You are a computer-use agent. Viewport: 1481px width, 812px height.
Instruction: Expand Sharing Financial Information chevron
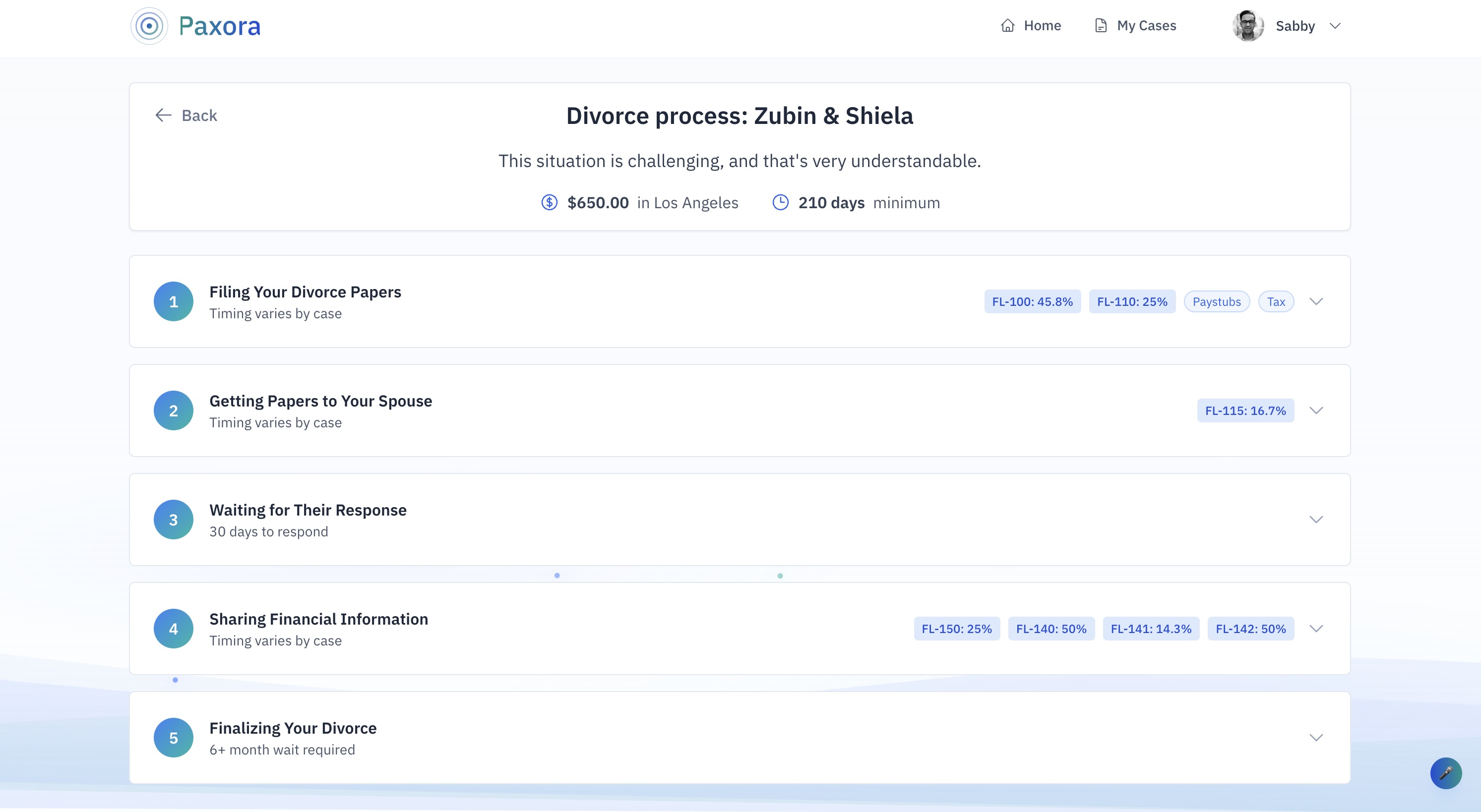pyautogui.click(x=1316, y=629)
